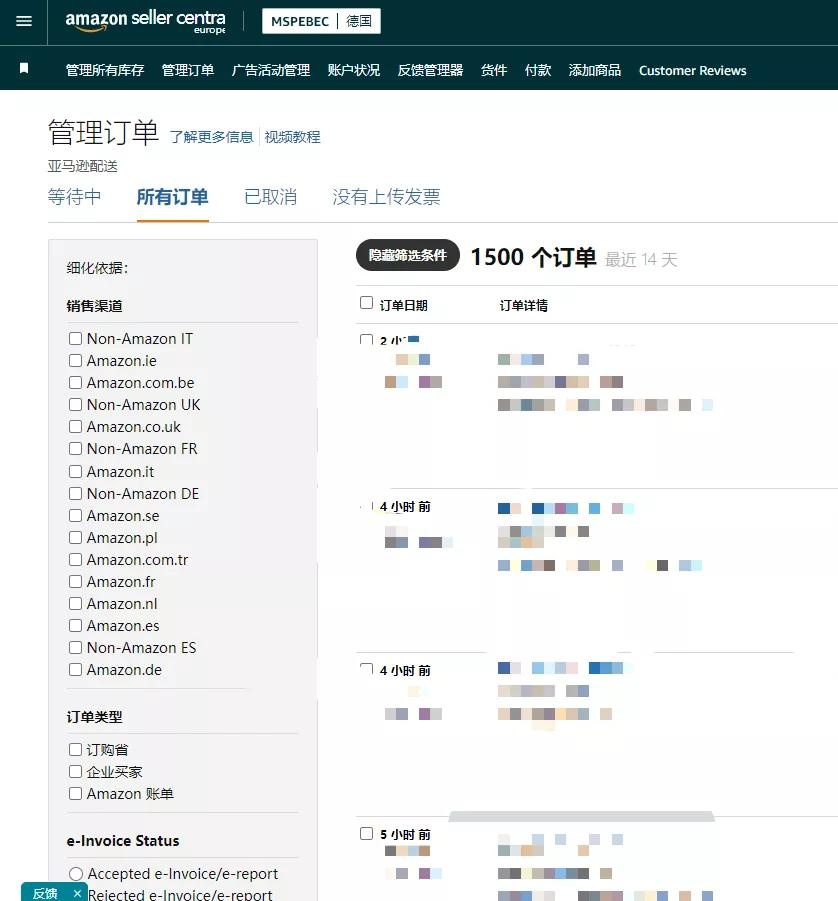Check the Amazon.com.tr filter

(x=75, y=560)
